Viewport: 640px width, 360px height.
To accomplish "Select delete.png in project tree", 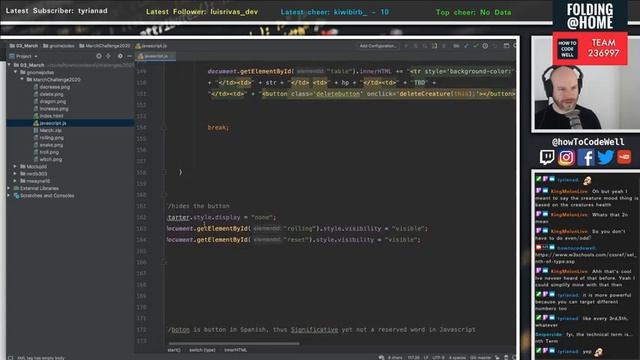I will [51, 94].
